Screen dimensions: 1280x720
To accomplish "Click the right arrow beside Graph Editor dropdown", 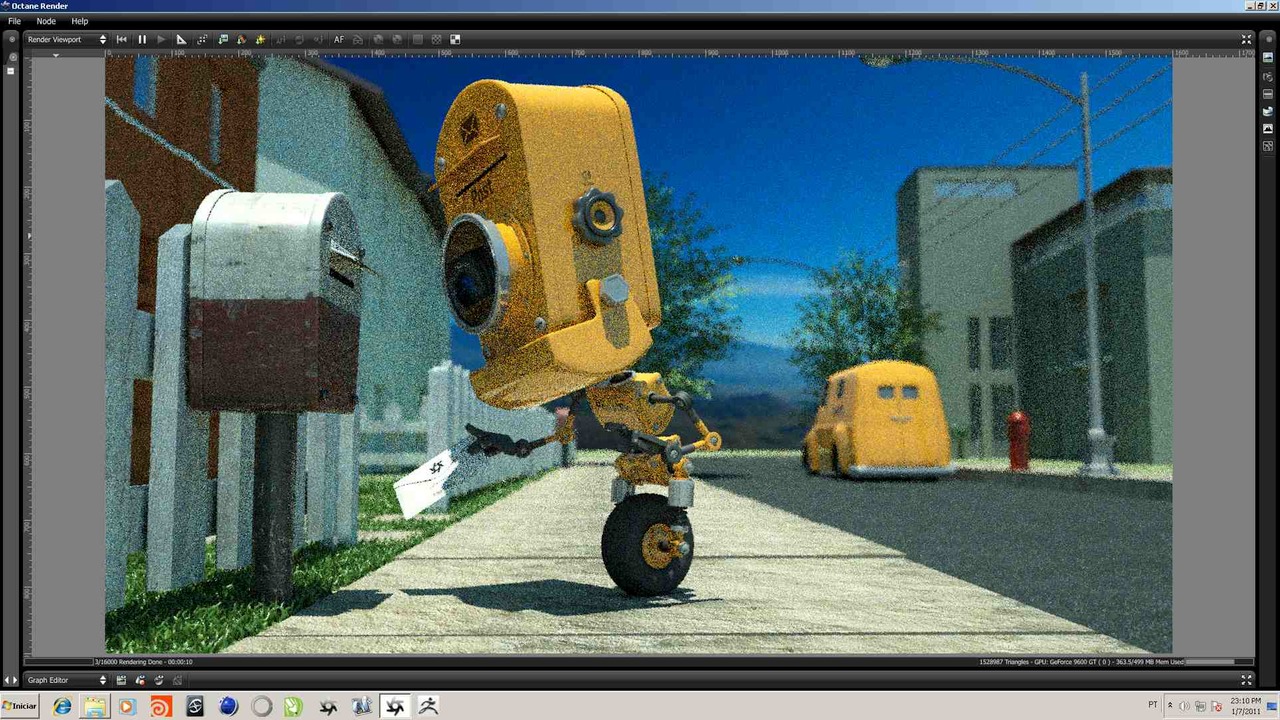I will (x=14, y=681).
